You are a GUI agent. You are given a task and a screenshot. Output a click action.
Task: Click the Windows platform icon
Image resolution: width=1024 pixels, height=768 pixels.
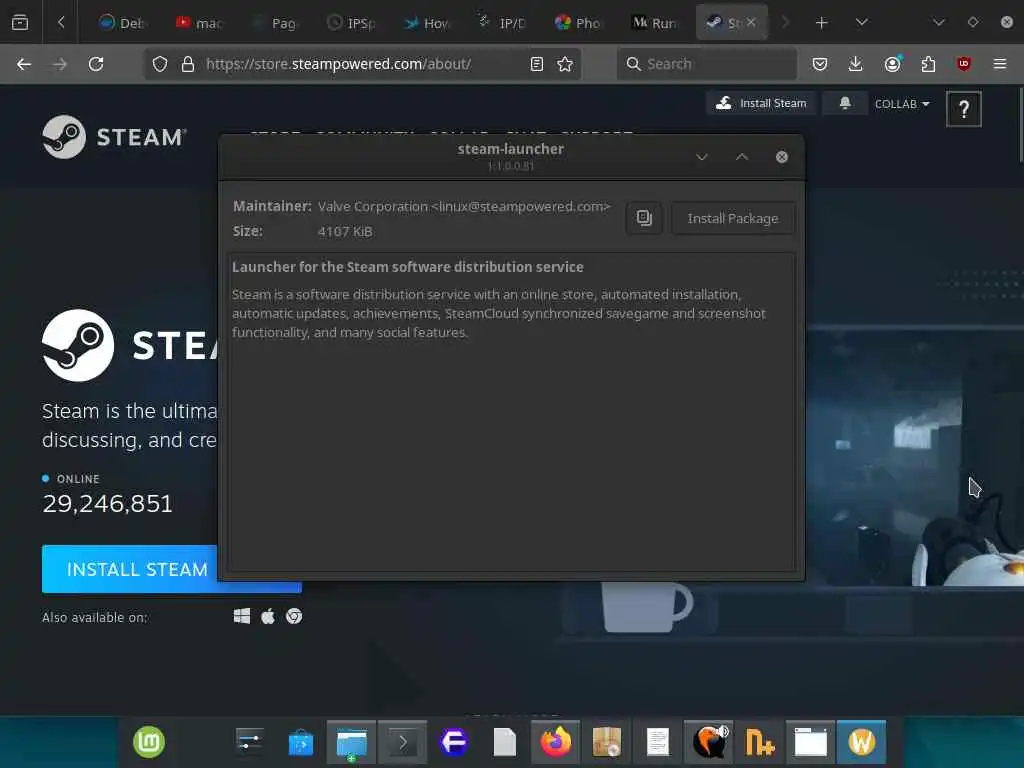242,616
